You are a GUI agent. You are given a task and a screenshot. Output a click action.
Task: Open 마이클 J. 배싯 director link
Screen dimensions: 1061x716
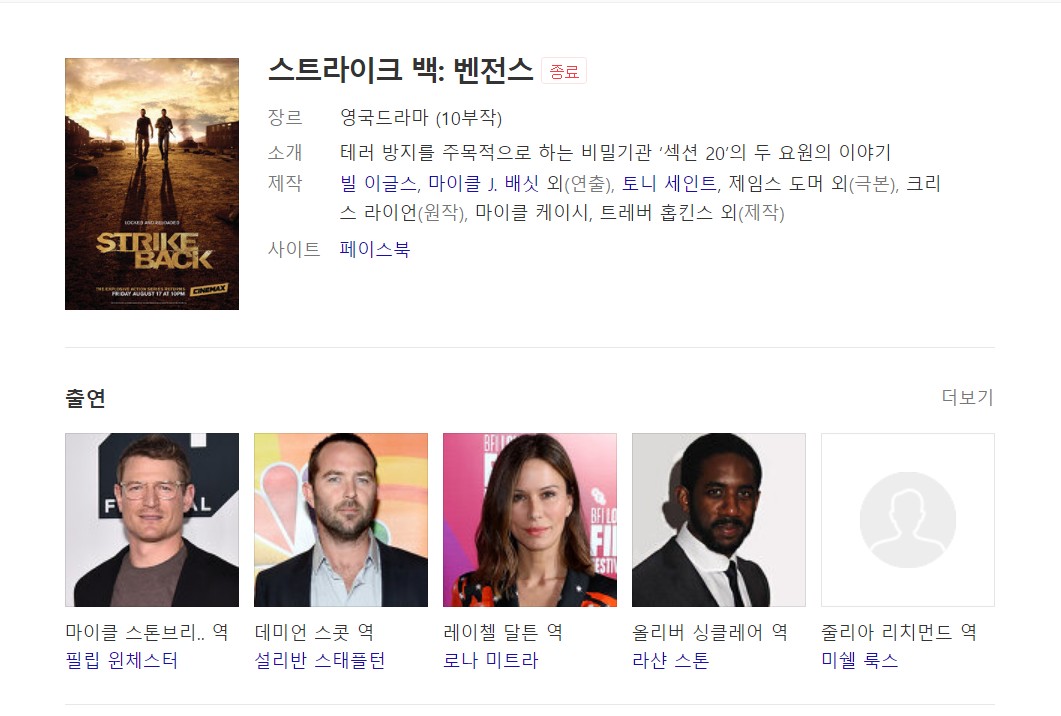pyautogui.click(x=483, y=183)
